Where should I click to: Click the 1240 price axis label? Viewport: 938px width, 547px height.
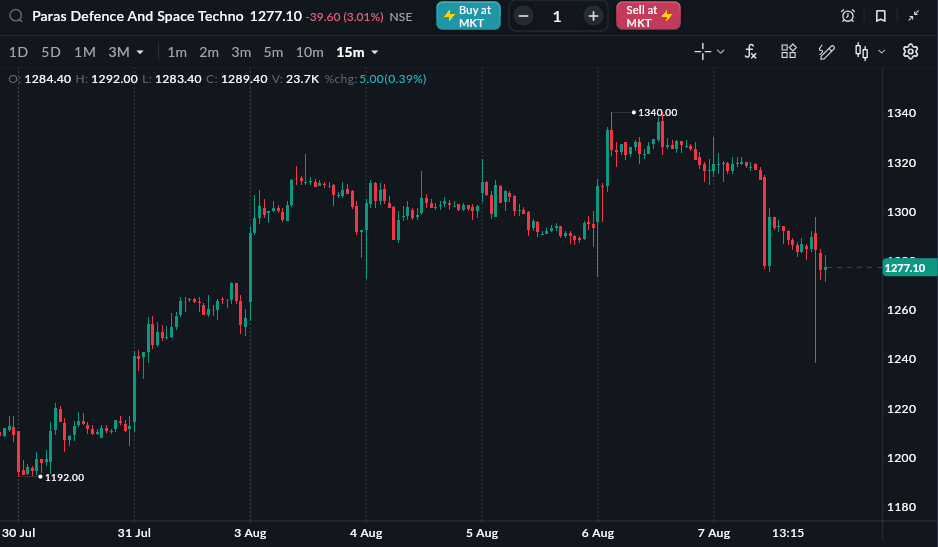tap(902, 359)
